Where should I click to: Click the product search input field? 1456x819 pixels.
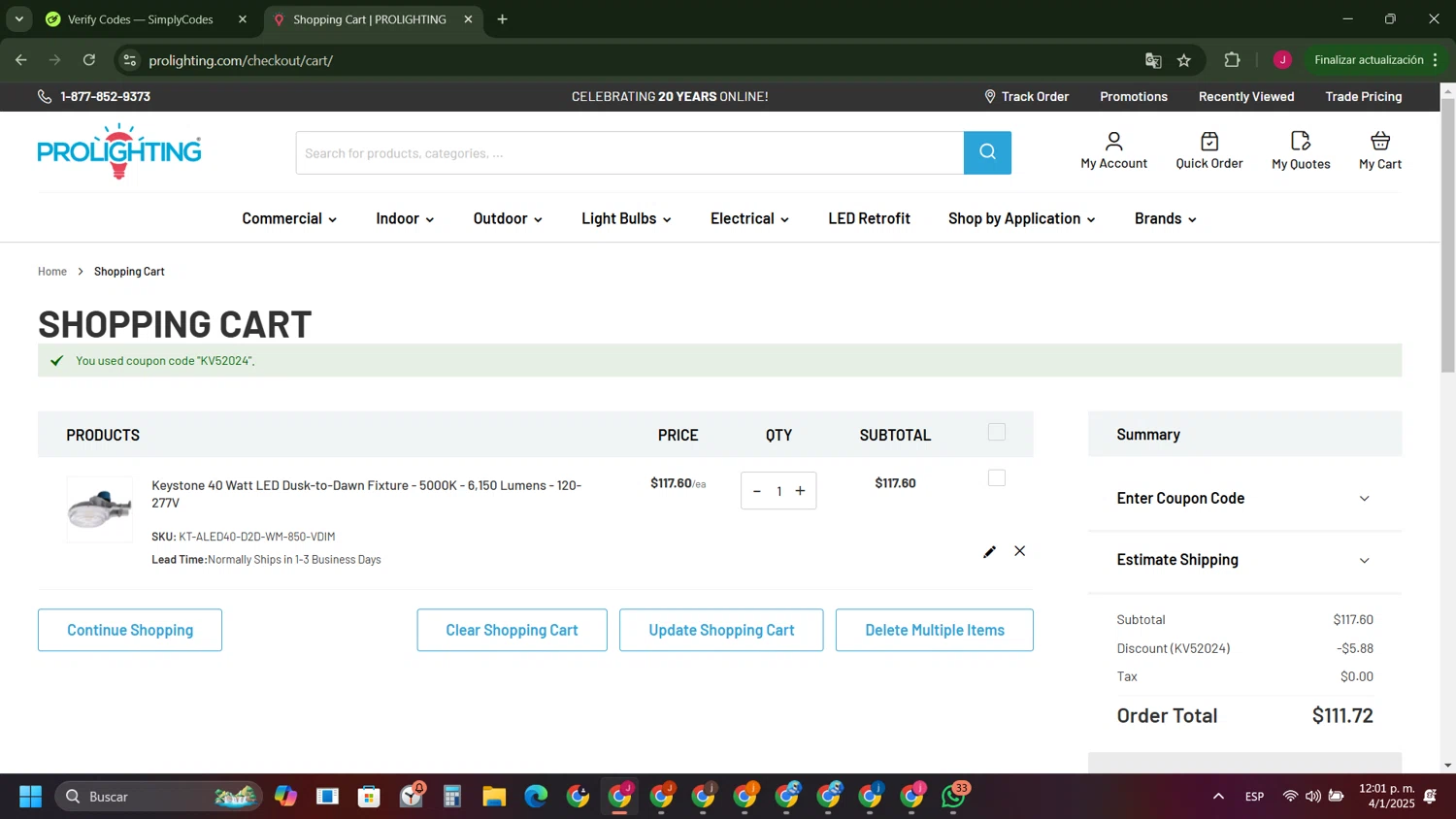630,152
